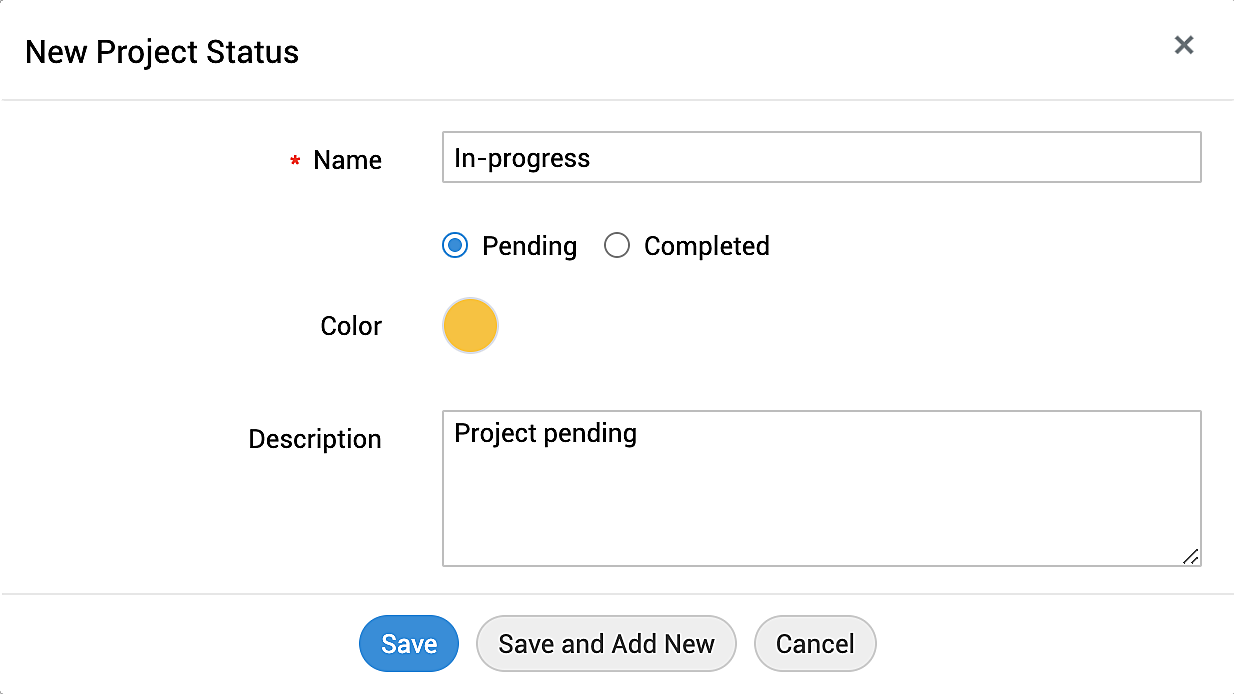Click Save and Add New
Screen dimensions: 1234x694
click(606, 644)
